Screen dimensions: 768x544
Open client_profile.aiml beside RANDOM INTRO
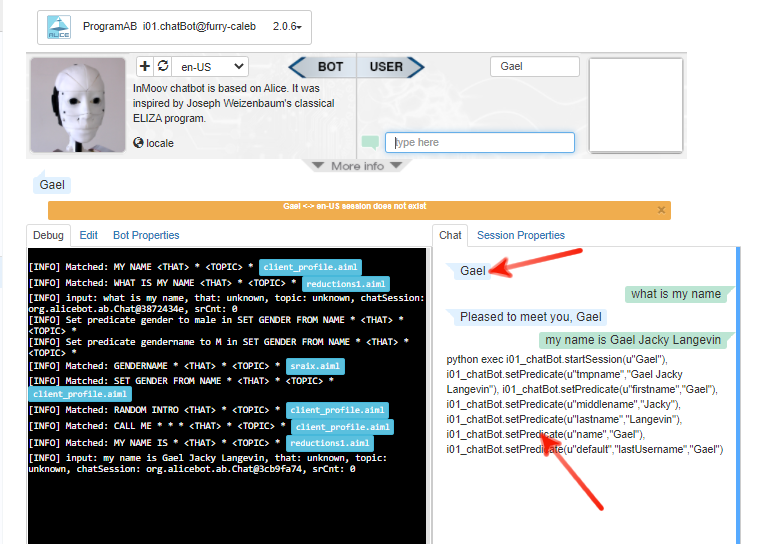[337, 410]
